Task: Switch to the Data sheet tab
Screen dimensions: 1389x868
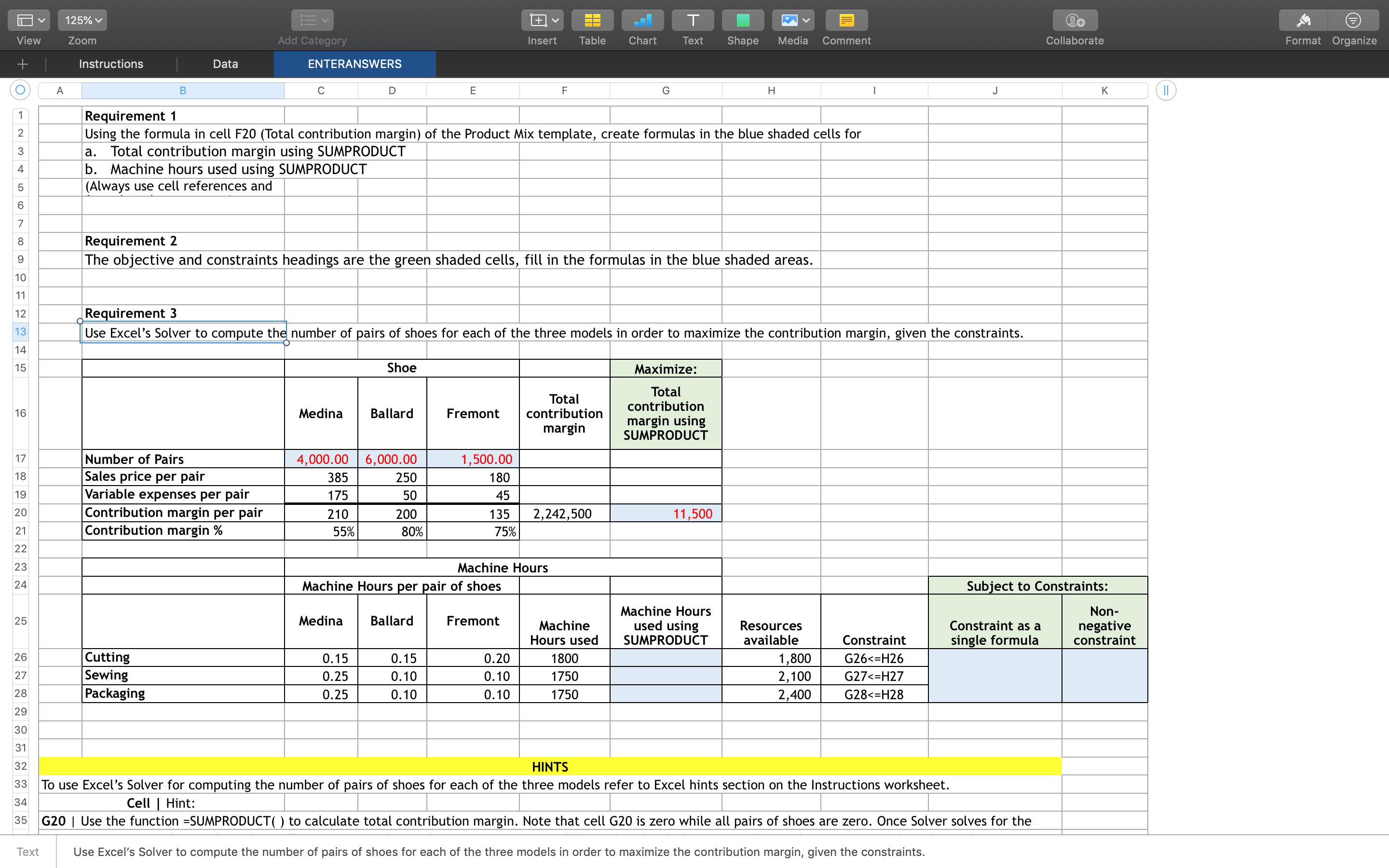Action: coord(225,64)
